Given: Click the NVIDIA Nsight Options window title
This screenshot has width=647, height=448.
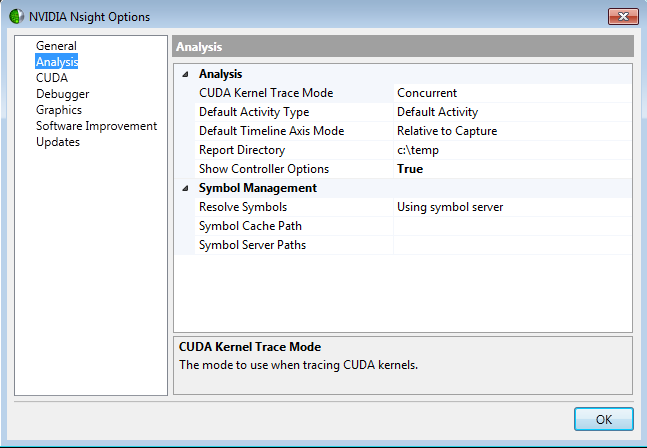Looking at the screenshot, I should point(89,17).
